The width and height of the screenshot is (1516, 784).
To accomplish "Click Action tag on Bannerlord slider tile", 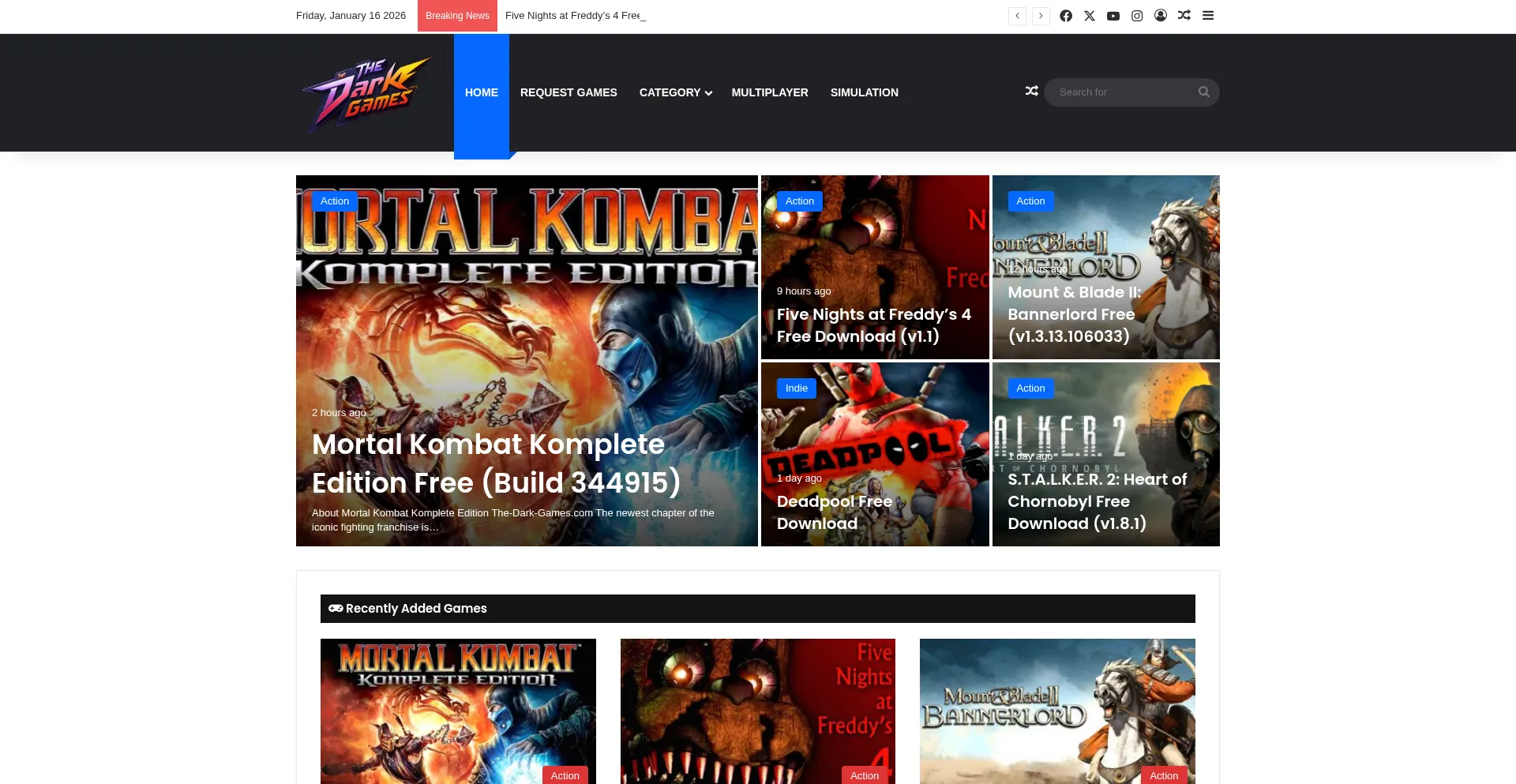I will point(1031,201).
